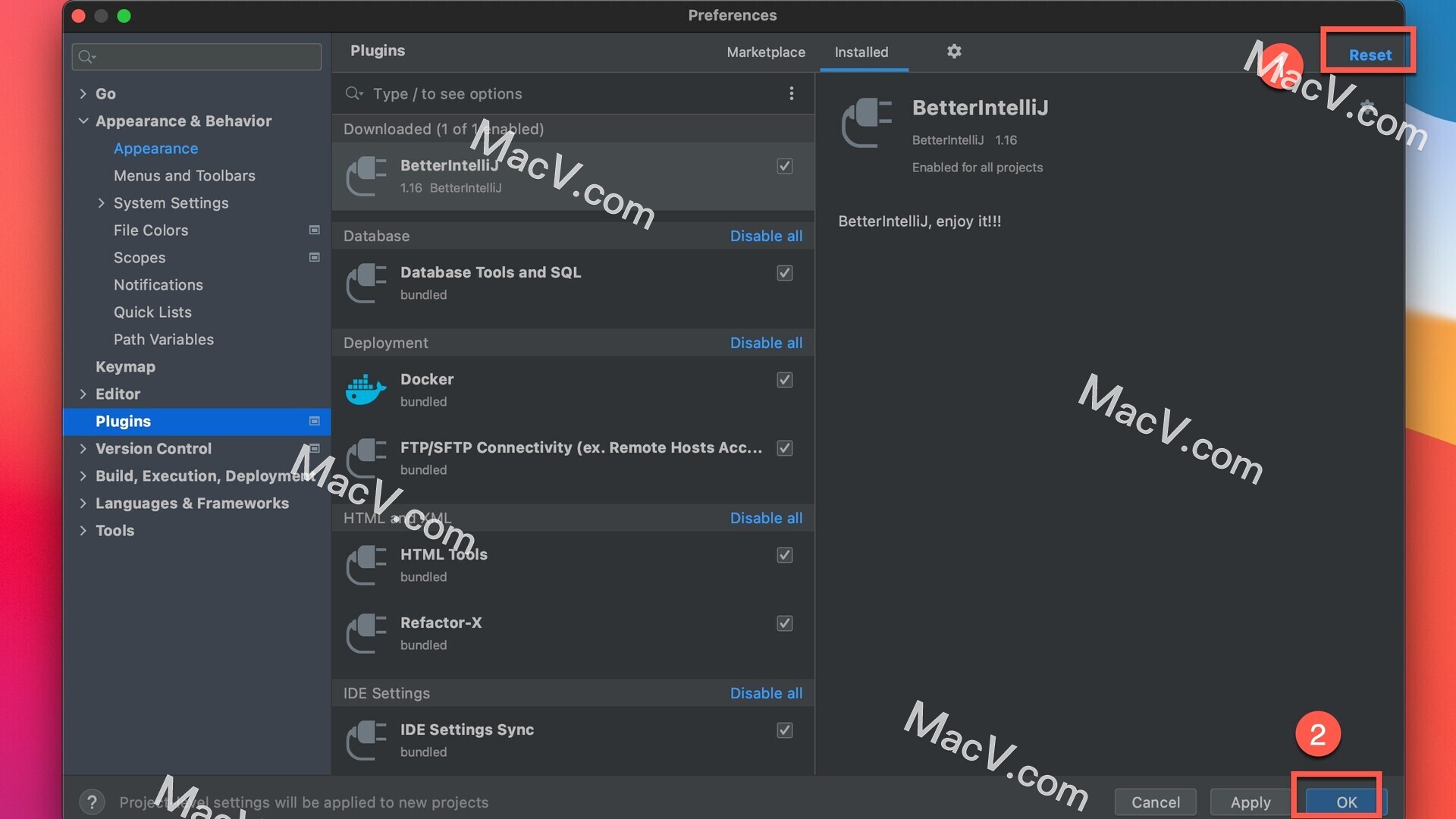The image size is (1456, 819).
Task: Click the FTP/SFTP Connectivity plugin icon
Action: point(366,458)
